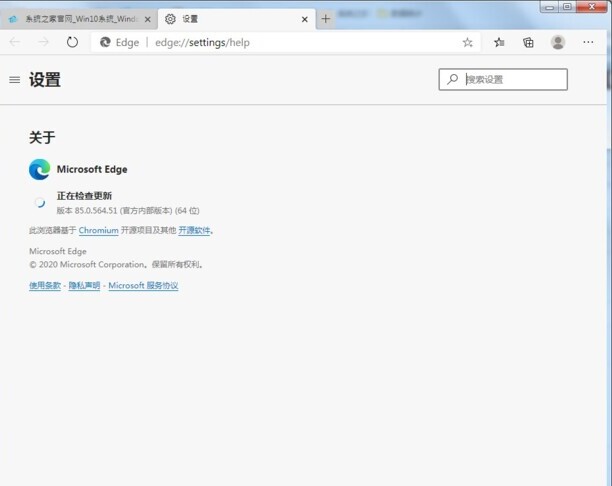Screen dimensions: 612x486
Task: Open the Microsoft 服务协议 link
Action: tap(143, 285)
